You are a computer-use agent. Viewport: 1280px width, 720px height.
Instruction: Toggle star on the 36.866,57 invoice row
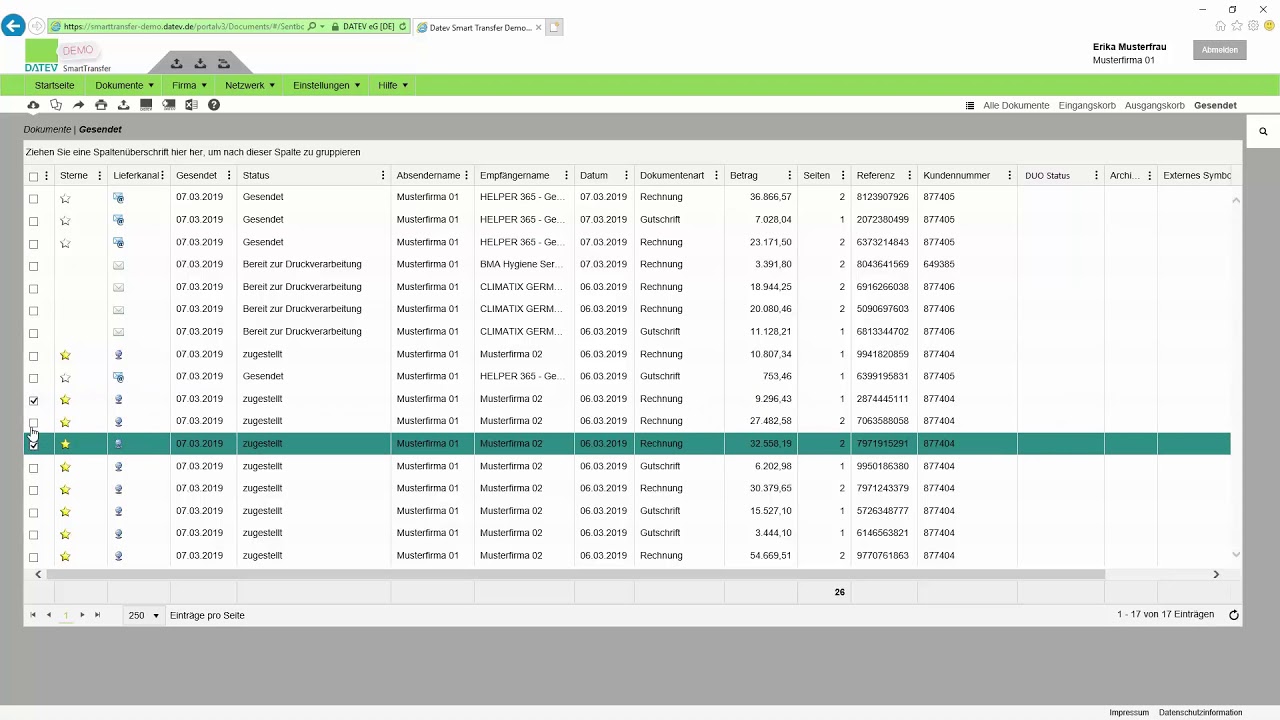point(65,198)
